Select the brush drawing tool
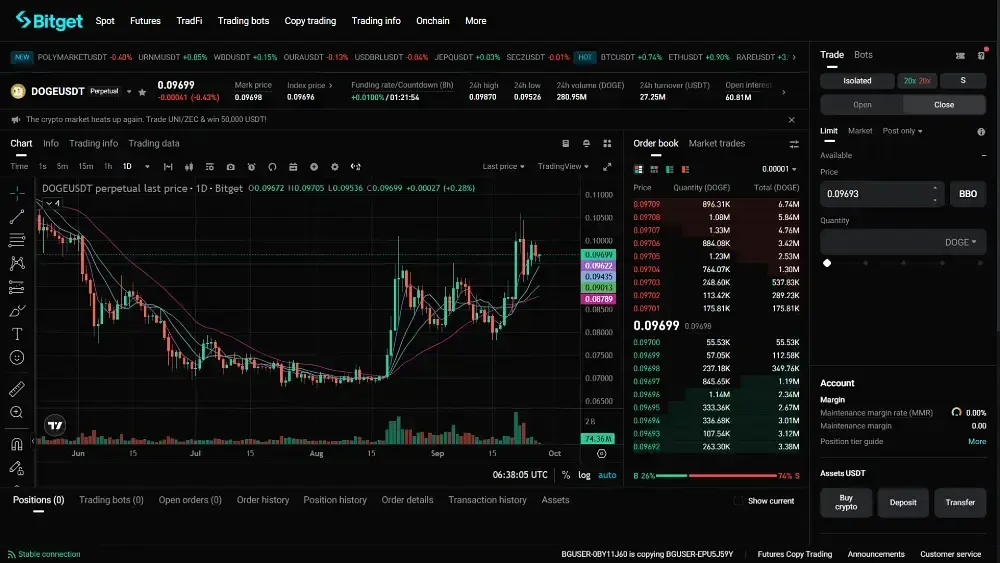The height and width of the screenshot is (563, 1000). pos(17,311)
